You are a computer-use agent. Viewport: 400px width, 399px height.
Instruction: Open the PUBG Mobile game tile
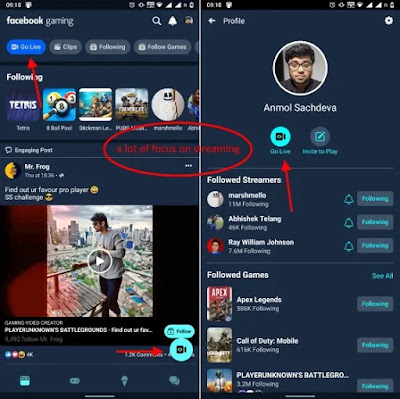(x=132, y=105)
